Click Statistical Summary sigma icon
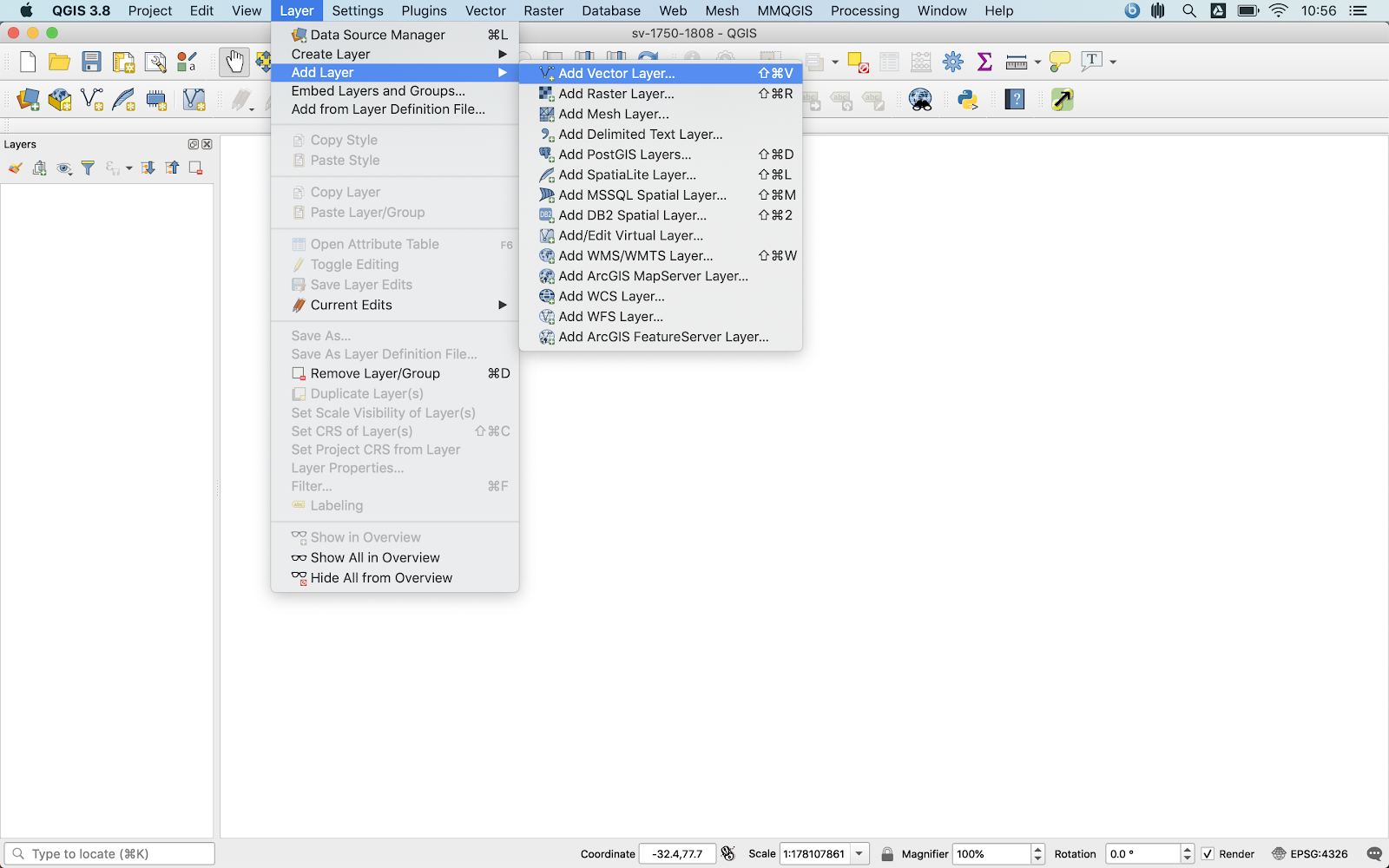Screen dimensions: 1389x868 click(984, 62)
